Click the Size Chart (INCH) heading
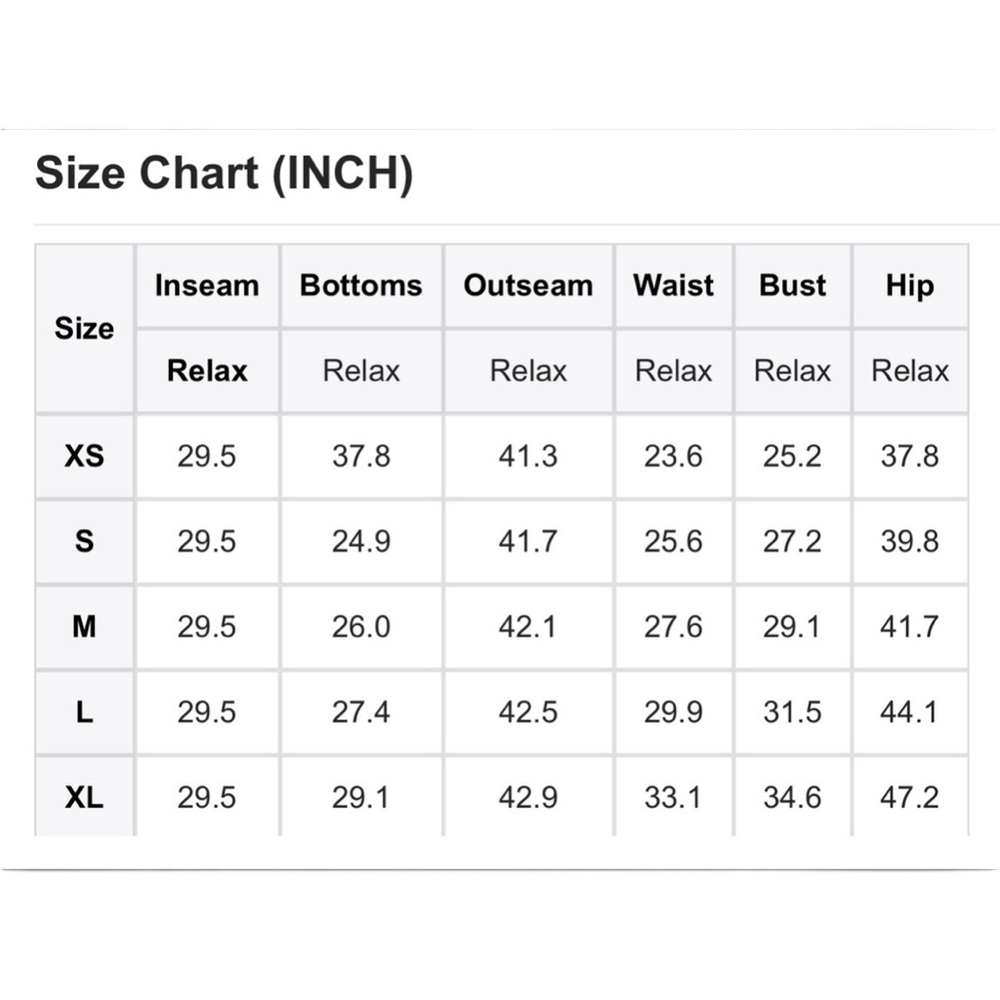Screen dimensions: 1000x1000 click(224, 173)
